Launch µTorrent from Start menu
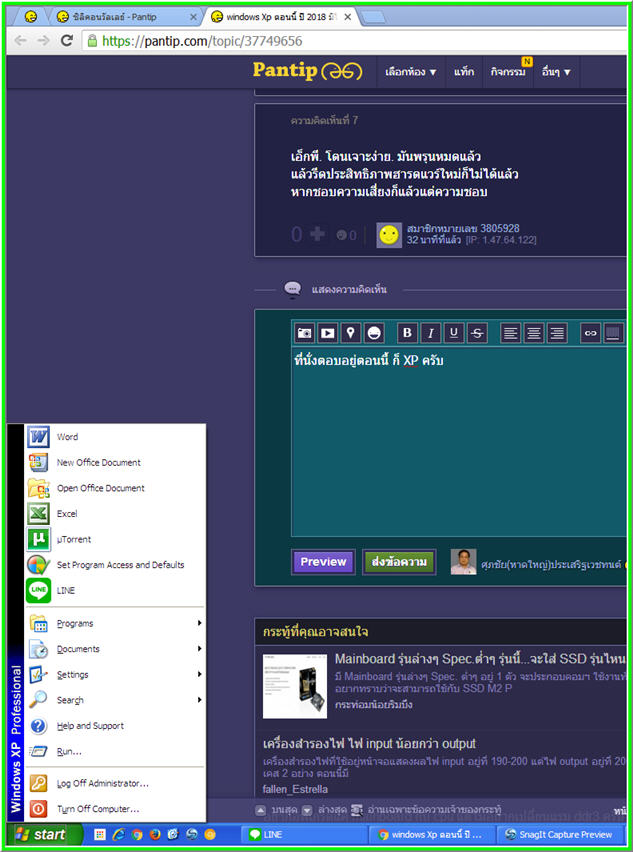Screen dimensions: 633x852 [x=115, y=539]
